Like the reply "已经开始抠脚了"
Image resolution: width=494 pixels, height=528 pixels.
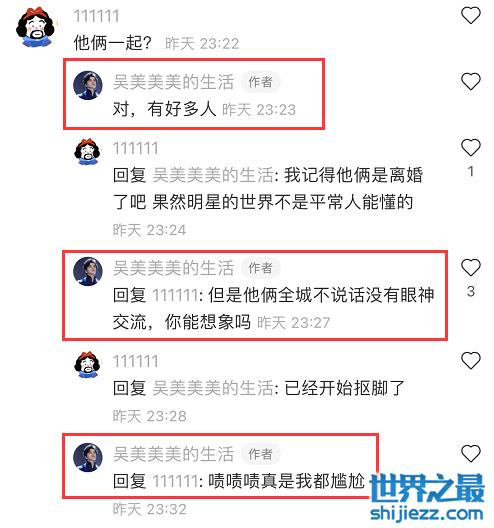point(470,360)
